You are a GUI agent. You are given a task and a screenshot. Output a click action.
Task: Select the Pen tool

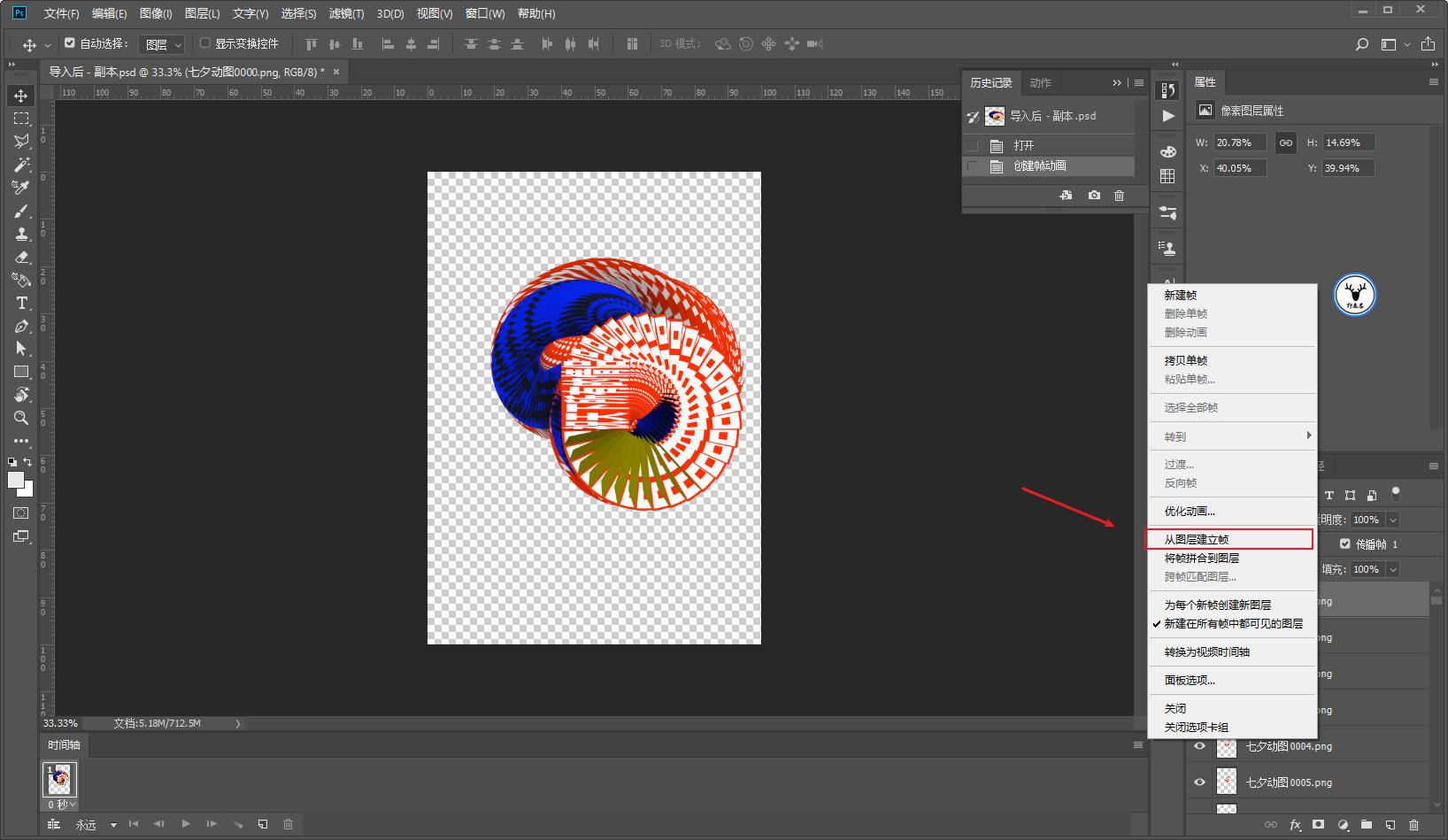pyautogui.click(x=21, y=326)
